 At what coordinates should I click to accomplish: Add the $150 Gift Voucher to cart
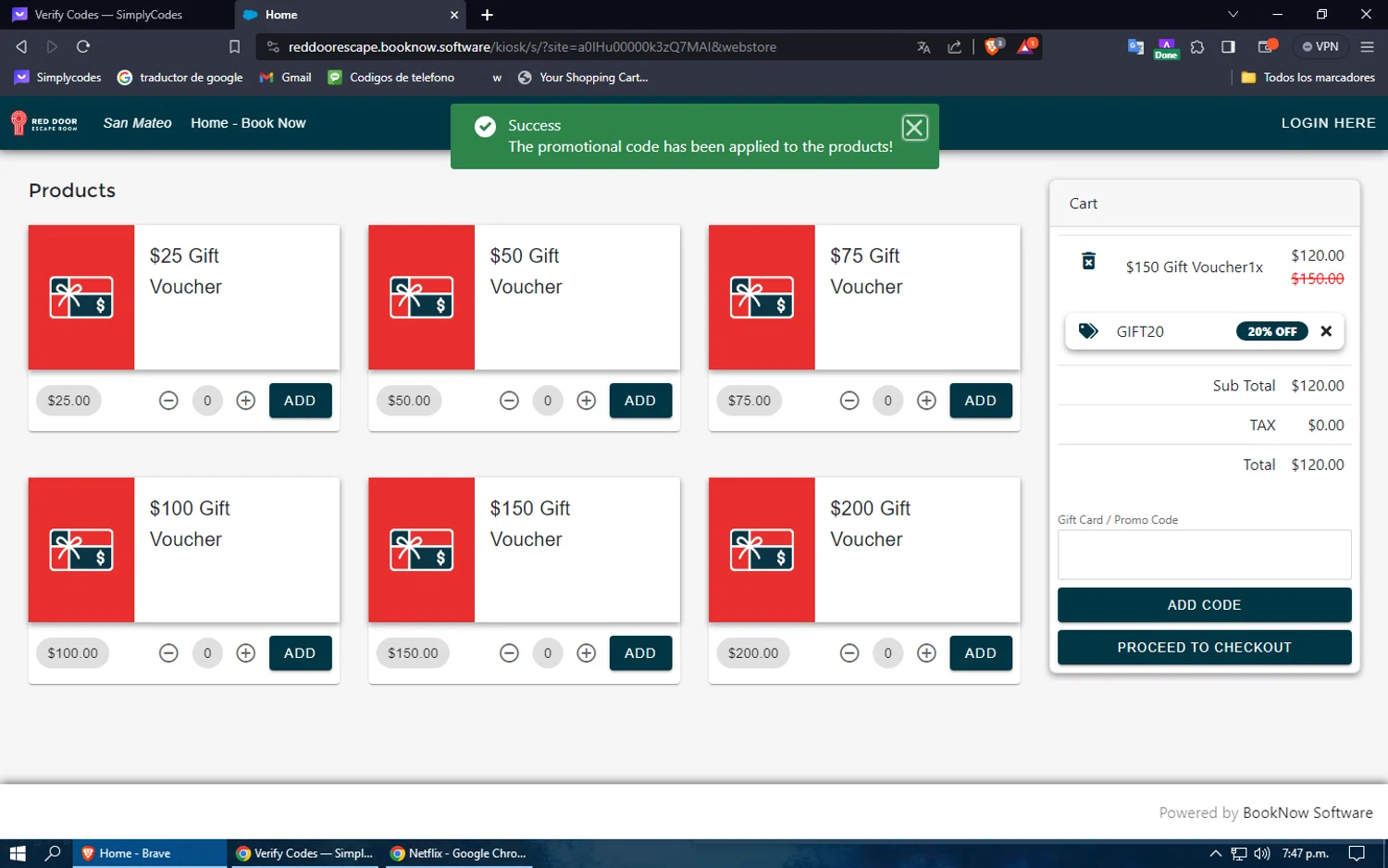640,653
